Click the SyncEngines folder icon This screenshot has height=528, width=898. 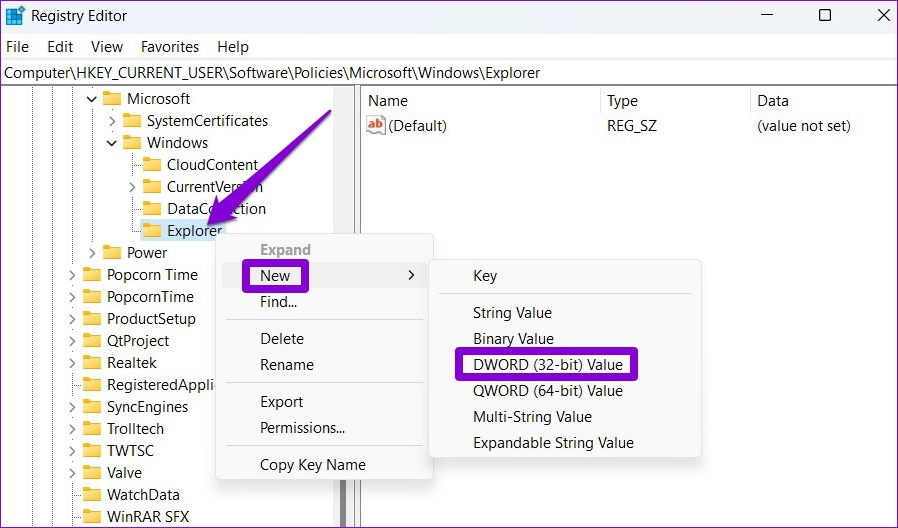tap(92, 407)
